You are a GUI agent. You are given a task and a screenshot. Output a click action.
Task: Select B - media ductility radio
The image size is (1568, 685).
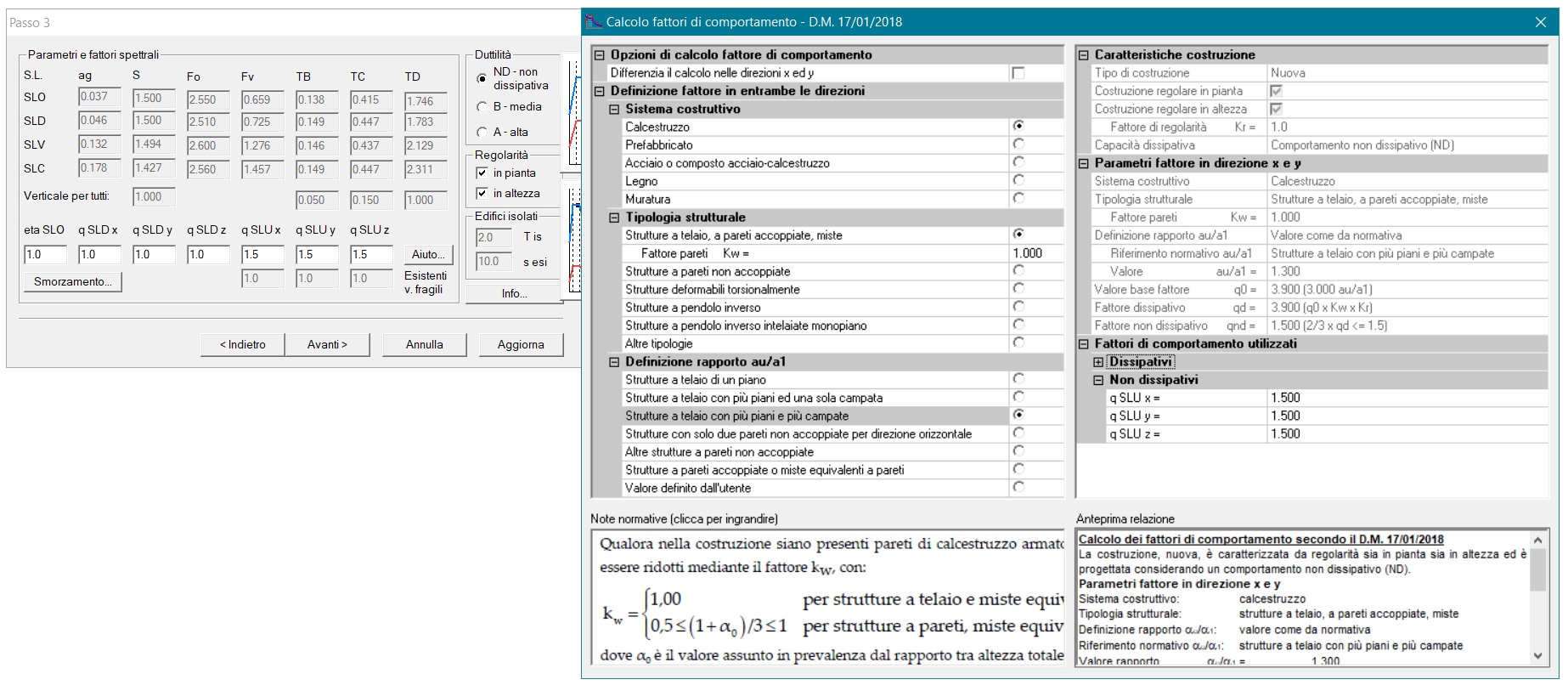[482, 107]
